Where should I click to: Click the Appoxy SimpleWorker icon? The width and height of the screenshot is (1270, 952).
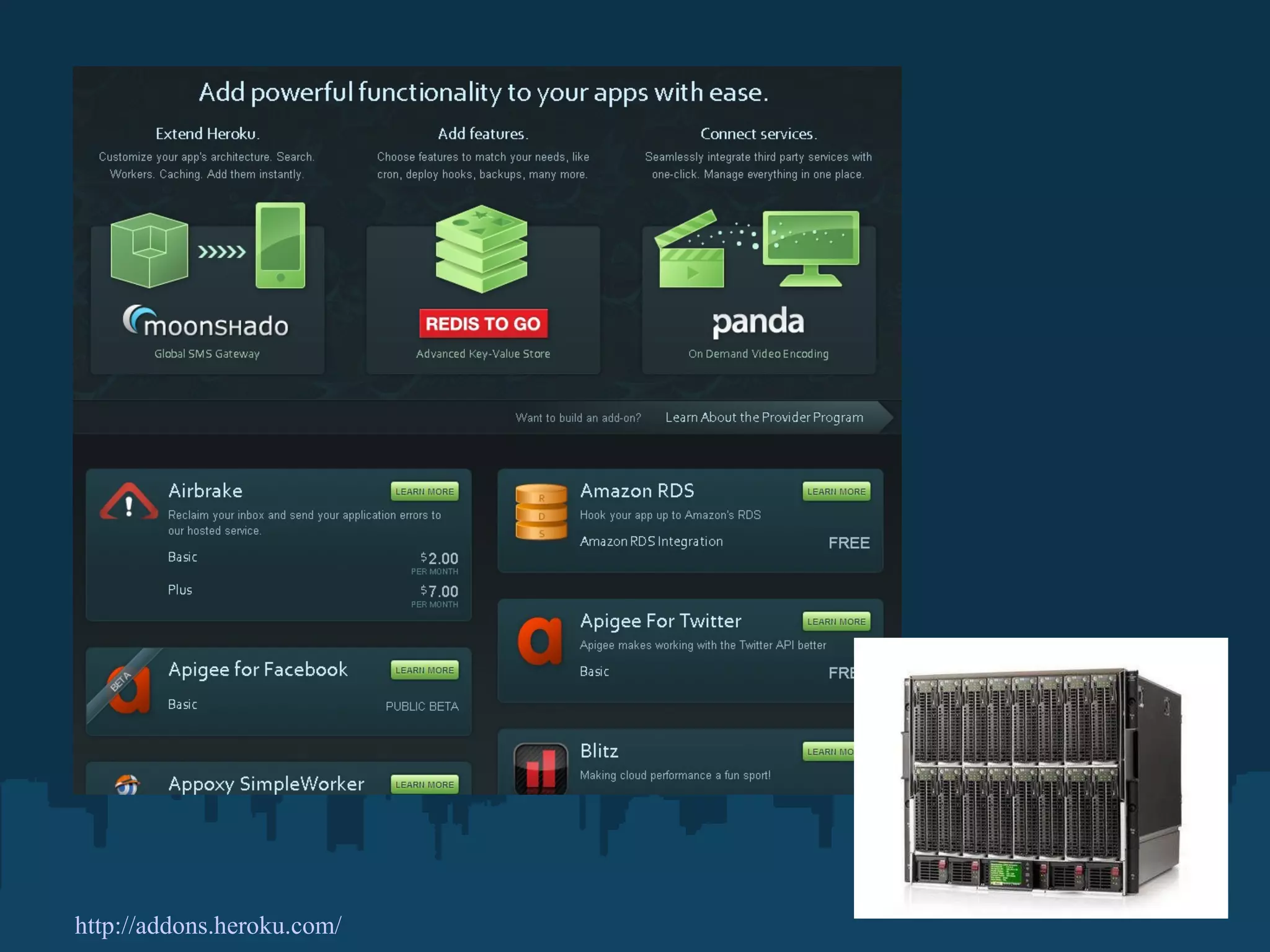pyautogui.click(x=127, y=784)
